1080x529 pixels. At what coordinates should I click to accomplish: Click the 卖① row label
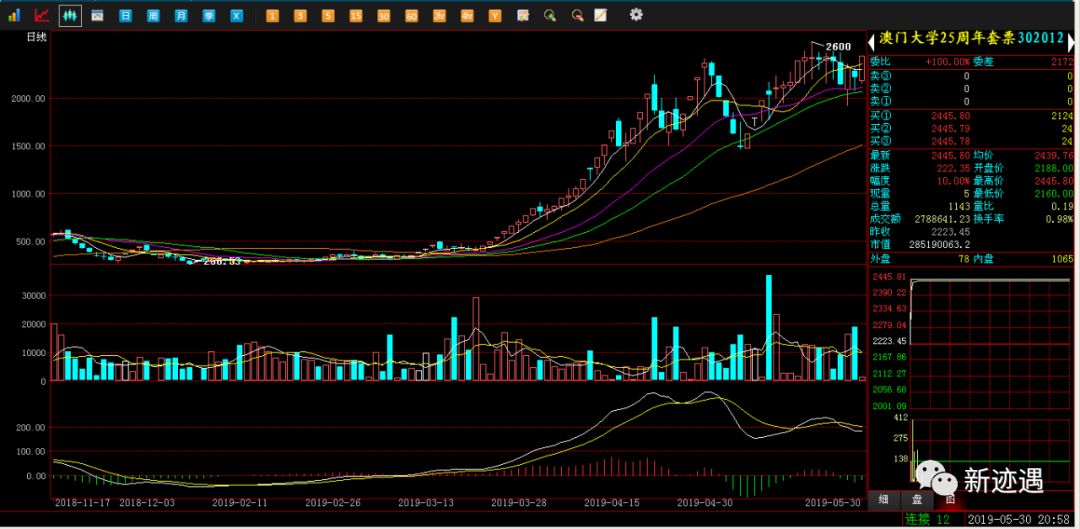coord(880,101)
